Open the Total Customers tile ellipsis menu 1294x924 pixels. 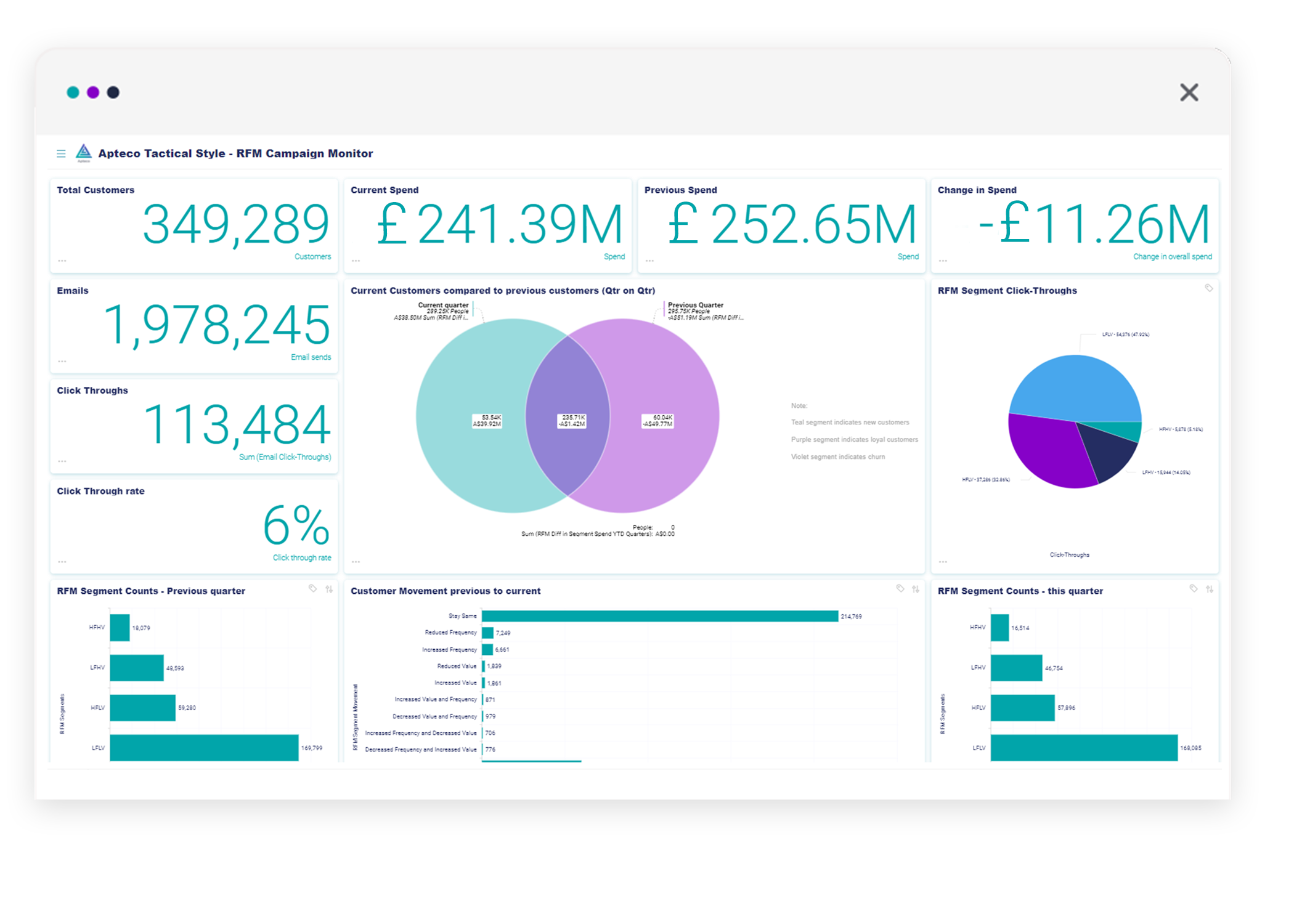(62, 261)
